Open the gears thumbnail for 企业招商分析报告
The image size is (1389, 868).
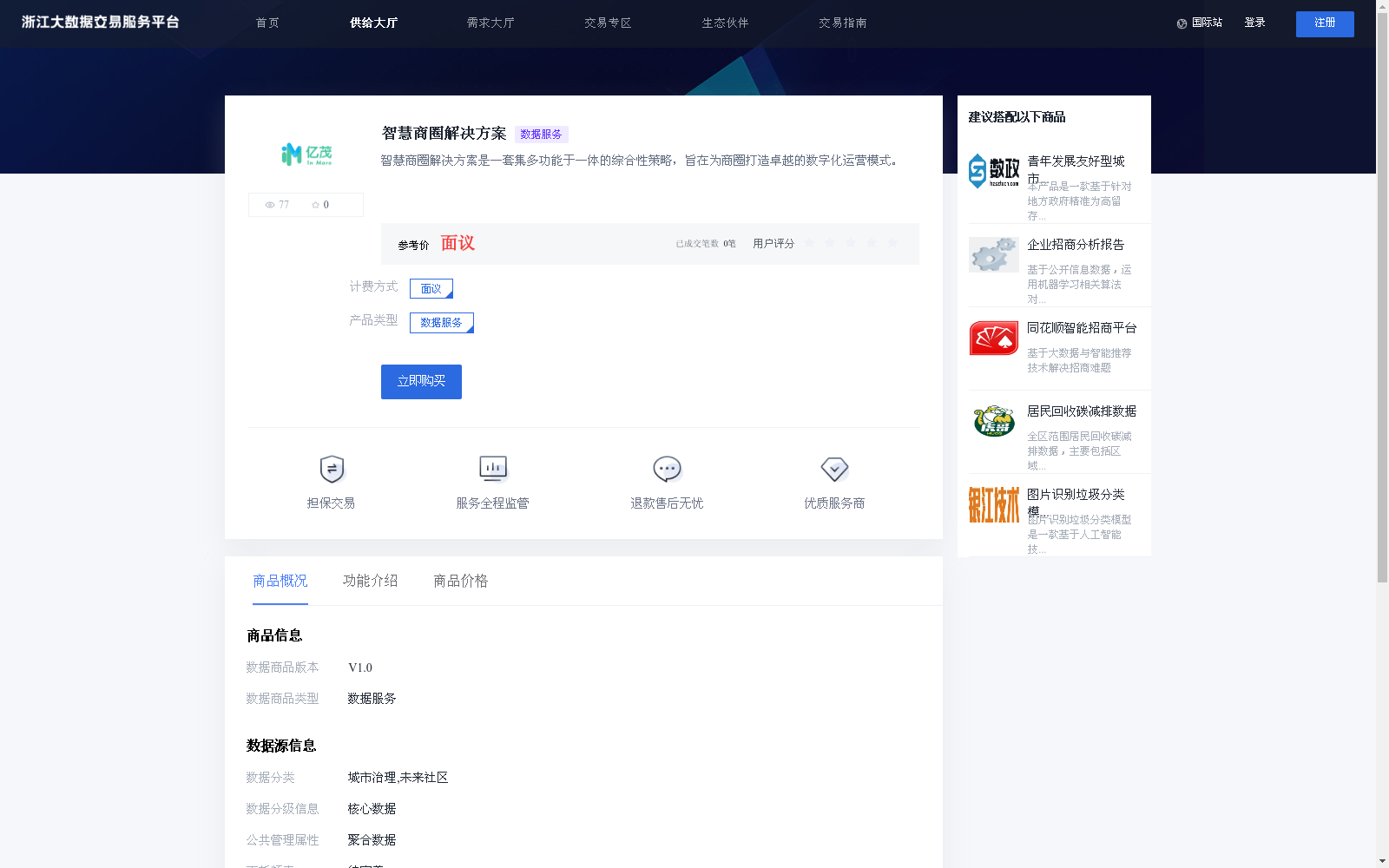coord(994,254)
